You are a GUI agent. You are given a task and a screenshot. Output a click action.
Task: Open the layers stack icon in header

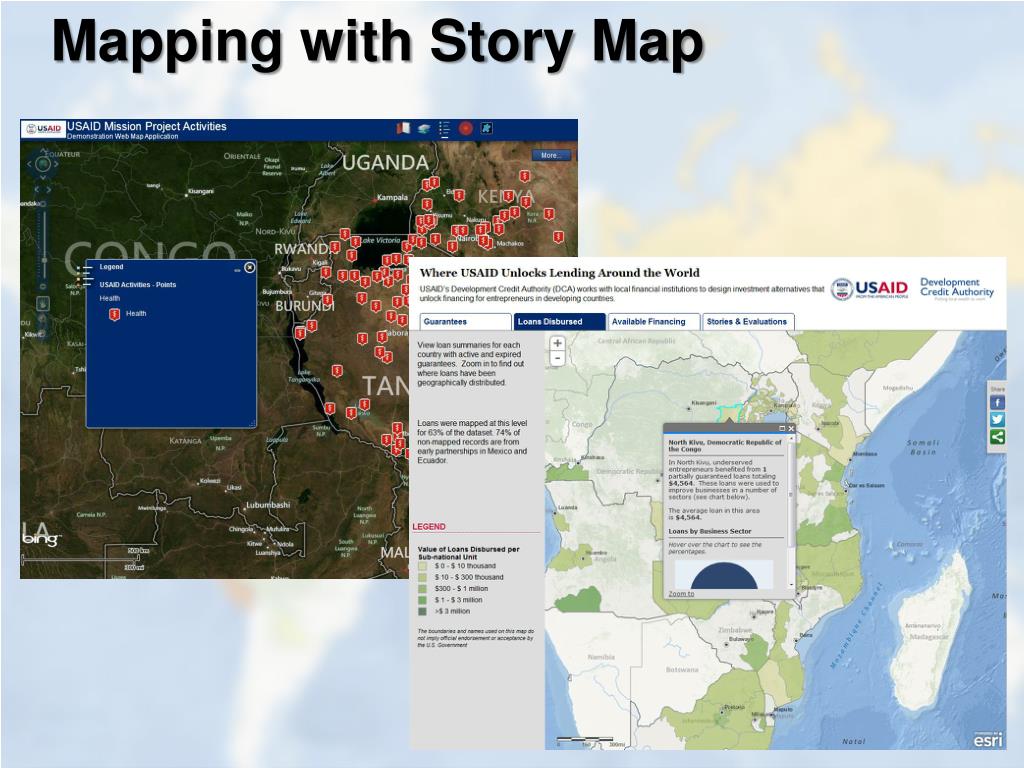point(424,128)
